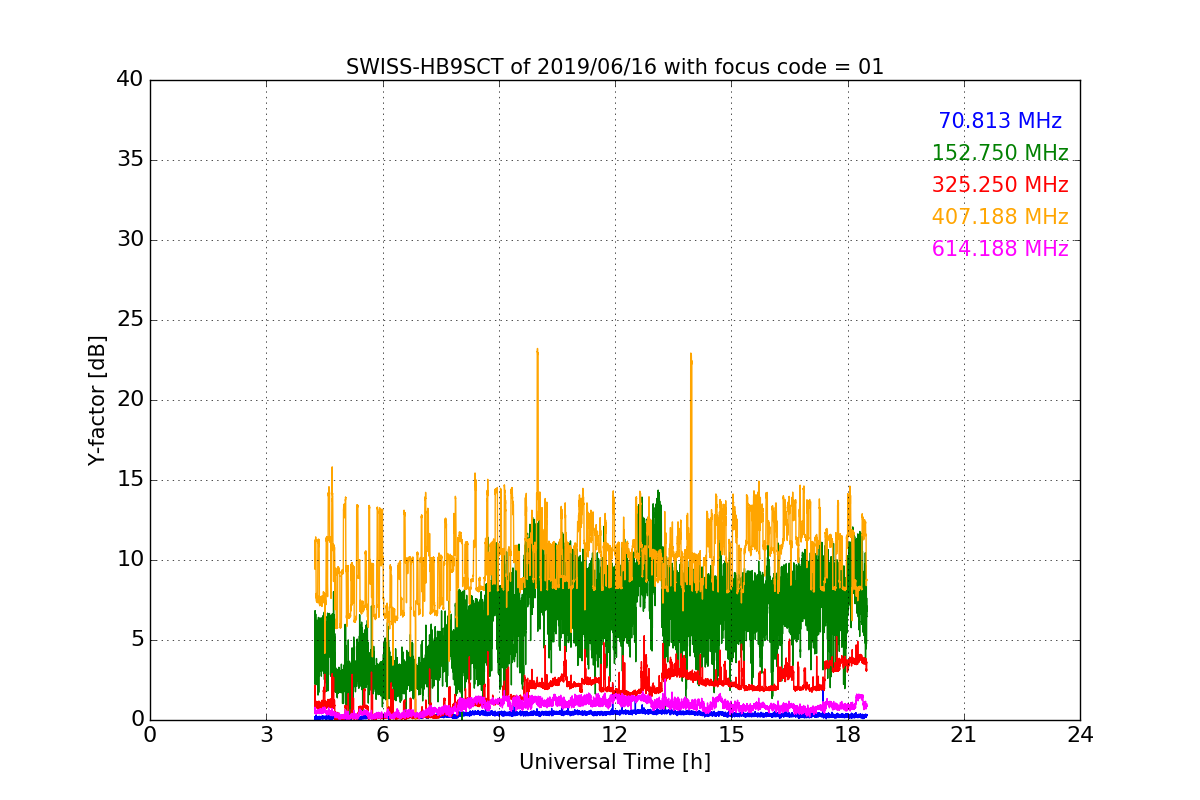The image size is (1200, 800).
Task: Click the y-axis tick label 5
Action: click(x=136, y=640)
